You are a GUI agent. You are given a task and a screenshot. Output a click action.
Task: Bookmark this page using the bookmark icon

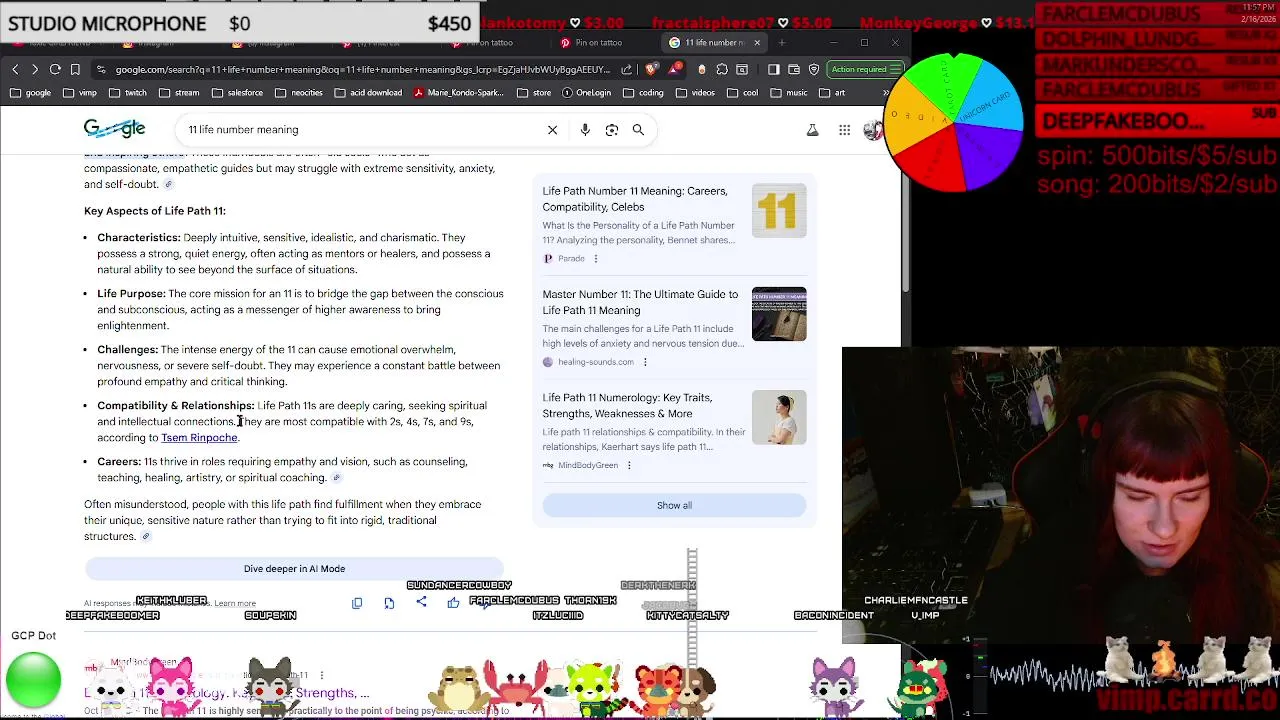(75, 69)
